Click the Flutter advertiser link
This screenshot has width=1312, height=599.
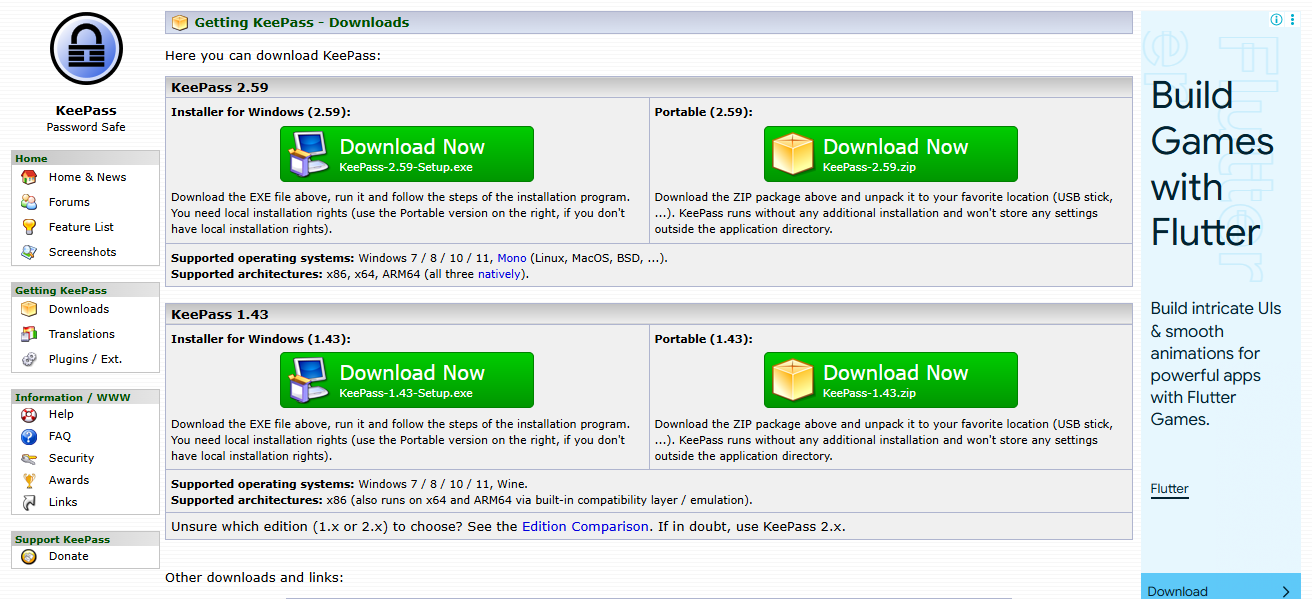point(1169,489)
